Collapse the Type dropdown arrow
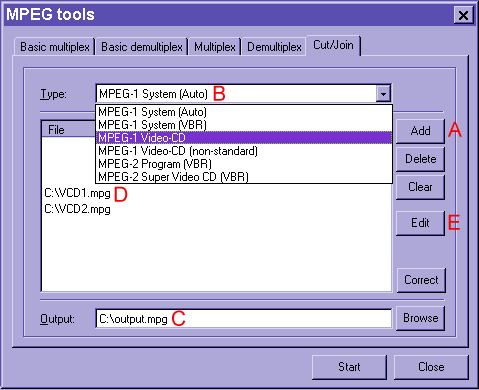This screenshot has height=390, width=479. click(383, 94)
